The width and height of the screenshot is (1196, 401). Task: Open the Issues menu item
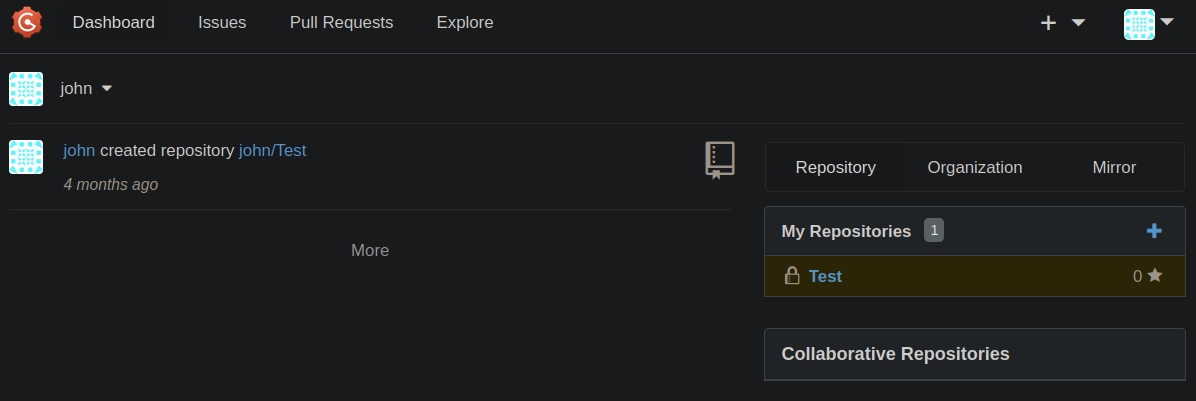(x=222, y=22)
